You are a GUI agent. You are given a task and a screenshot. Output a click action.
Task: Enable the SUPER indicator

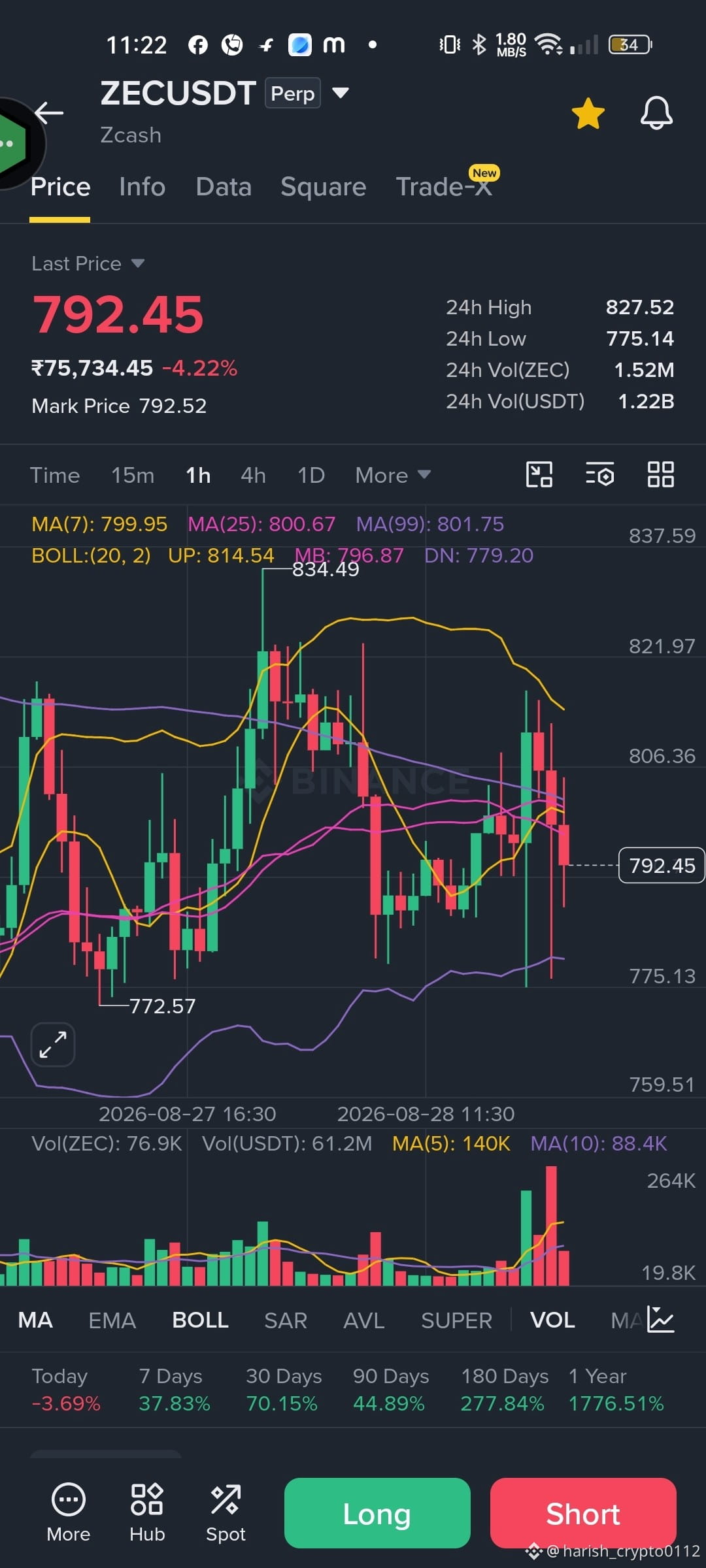pos(456,1320)
